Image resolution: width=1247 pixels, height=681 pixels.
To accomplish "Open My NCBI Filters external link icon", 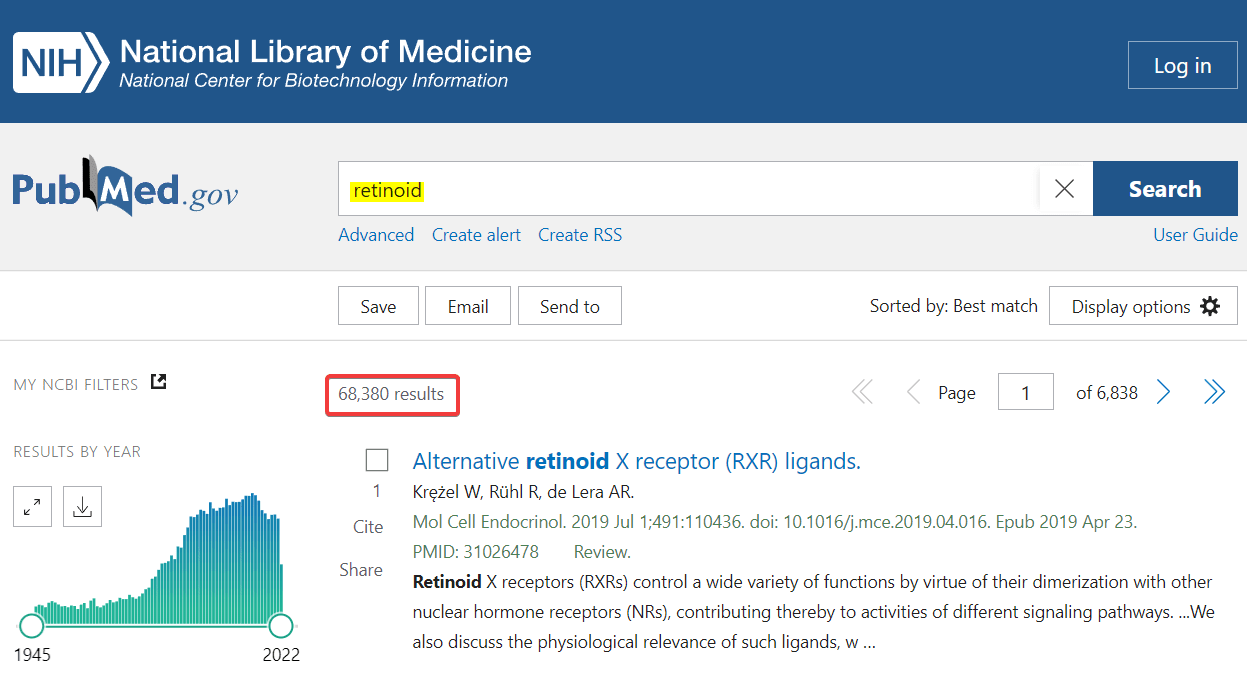I will pos(158,382).
